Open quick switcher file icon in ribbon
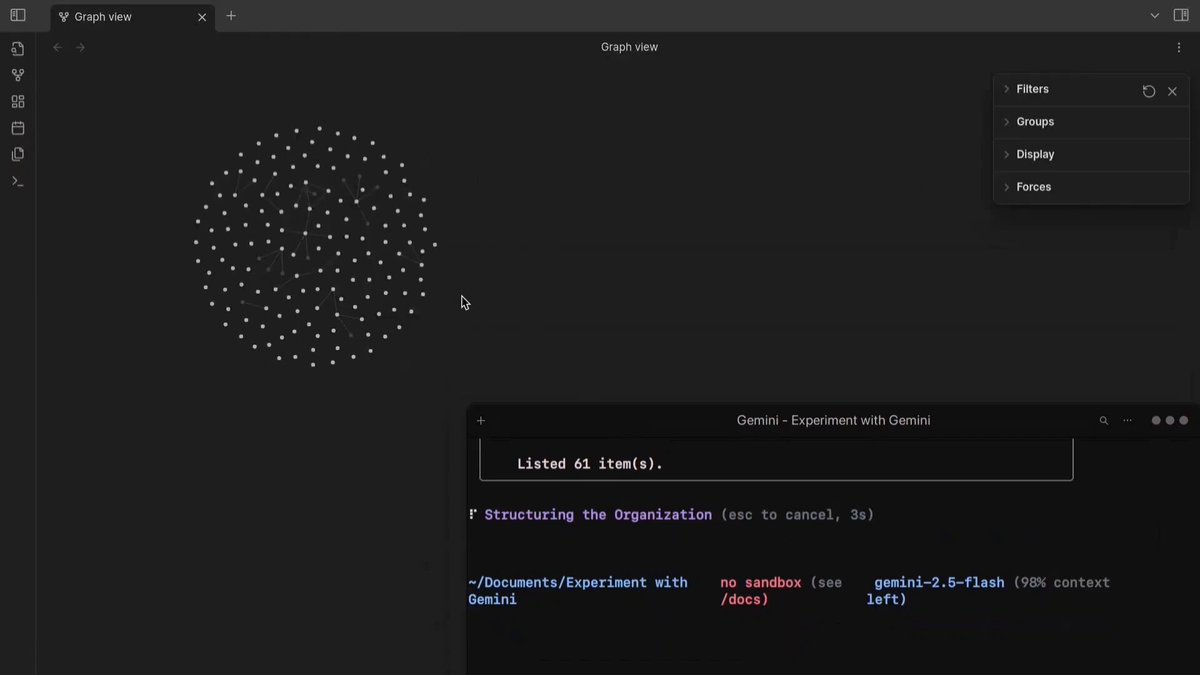Image resolution: width=1200 pixels, height=675 pixels. click(x=17, y=49)
